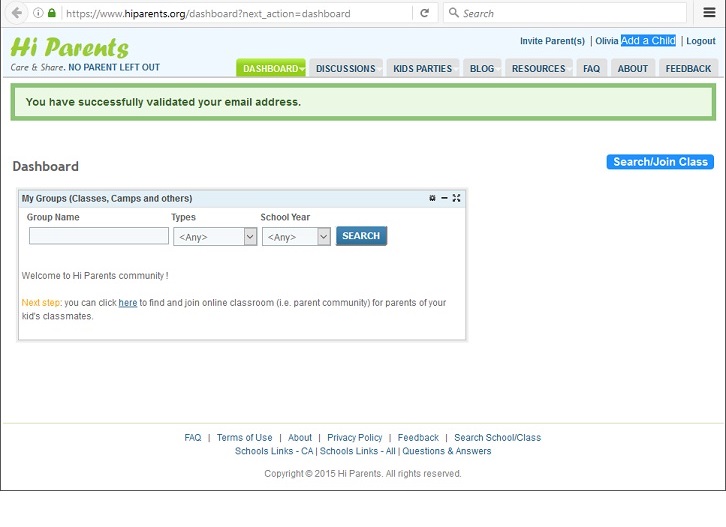
Task: Focus the Group Name input field
Action: (x=99, y=236)
